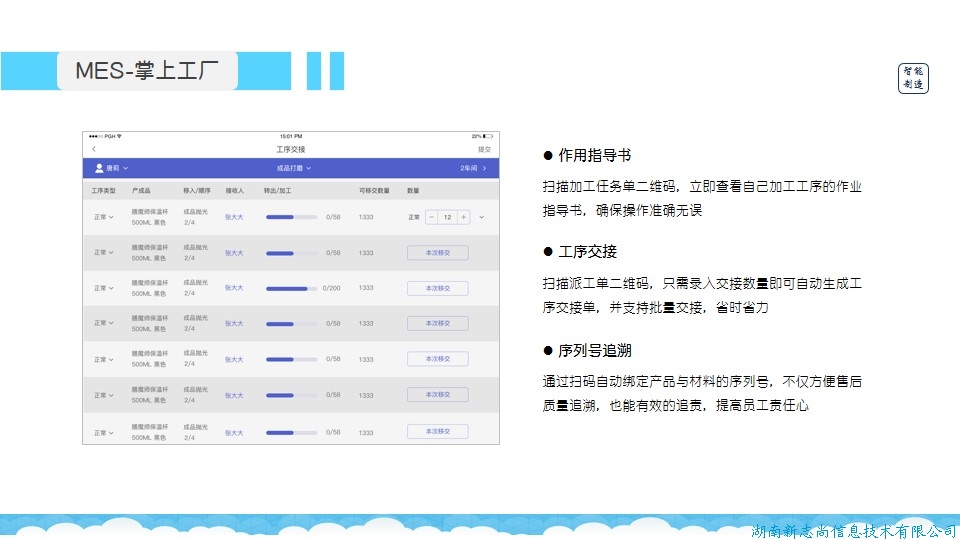The image size is (960, 540).
Task: Click 提交 in the top-right corner
Action: pos(484,149)
